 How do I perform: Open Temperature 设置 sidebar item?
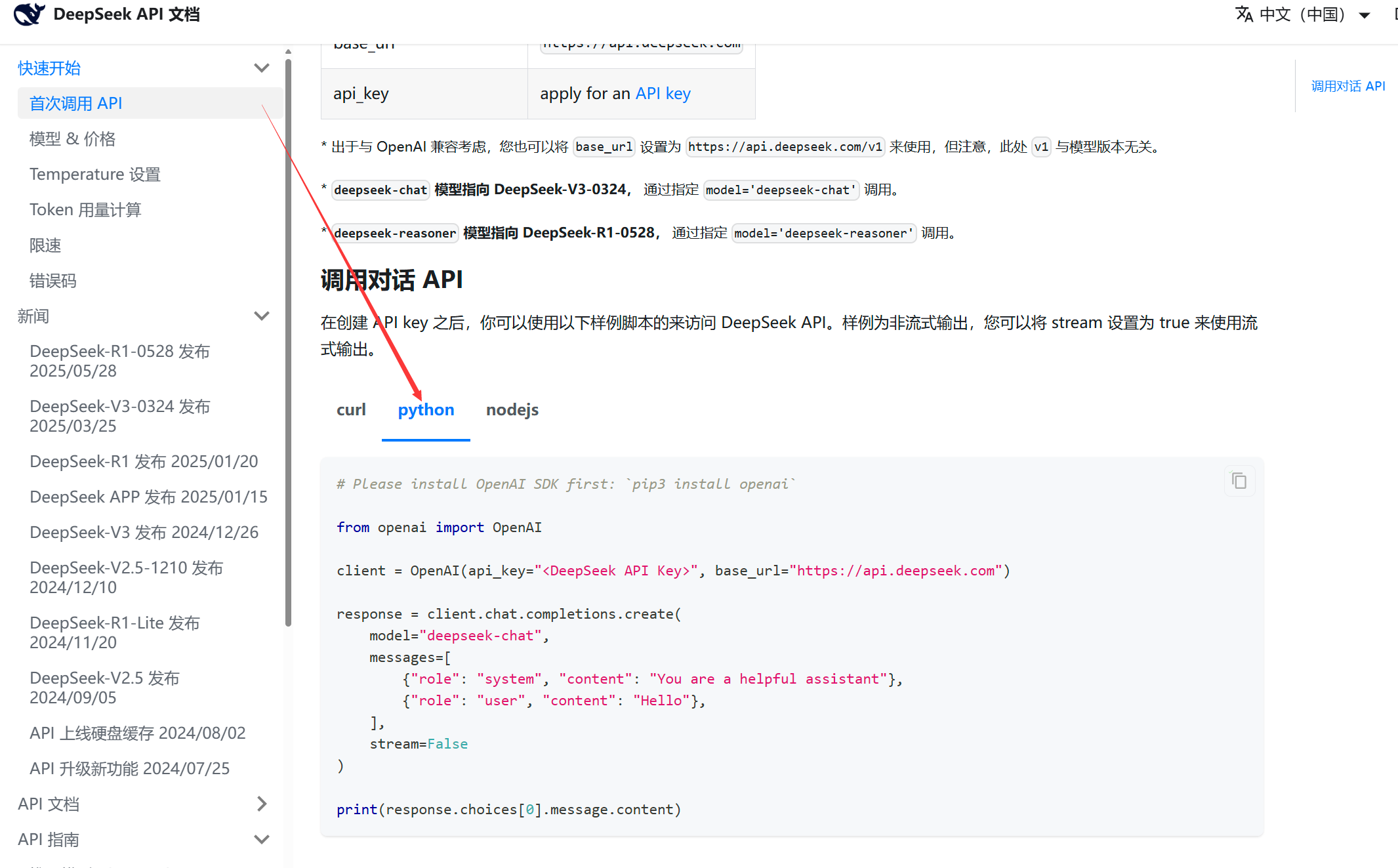point(95,175)
